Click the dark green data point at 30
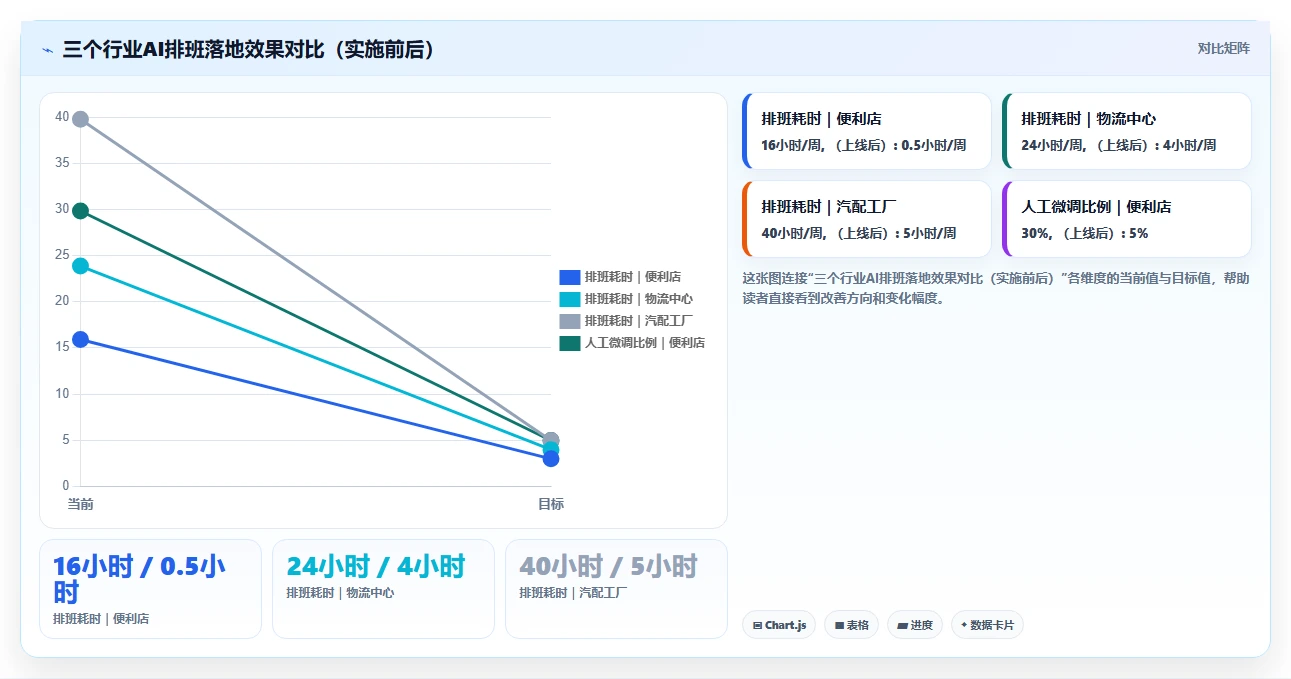This screenshot has height=679, width=1291. (81, 211)
